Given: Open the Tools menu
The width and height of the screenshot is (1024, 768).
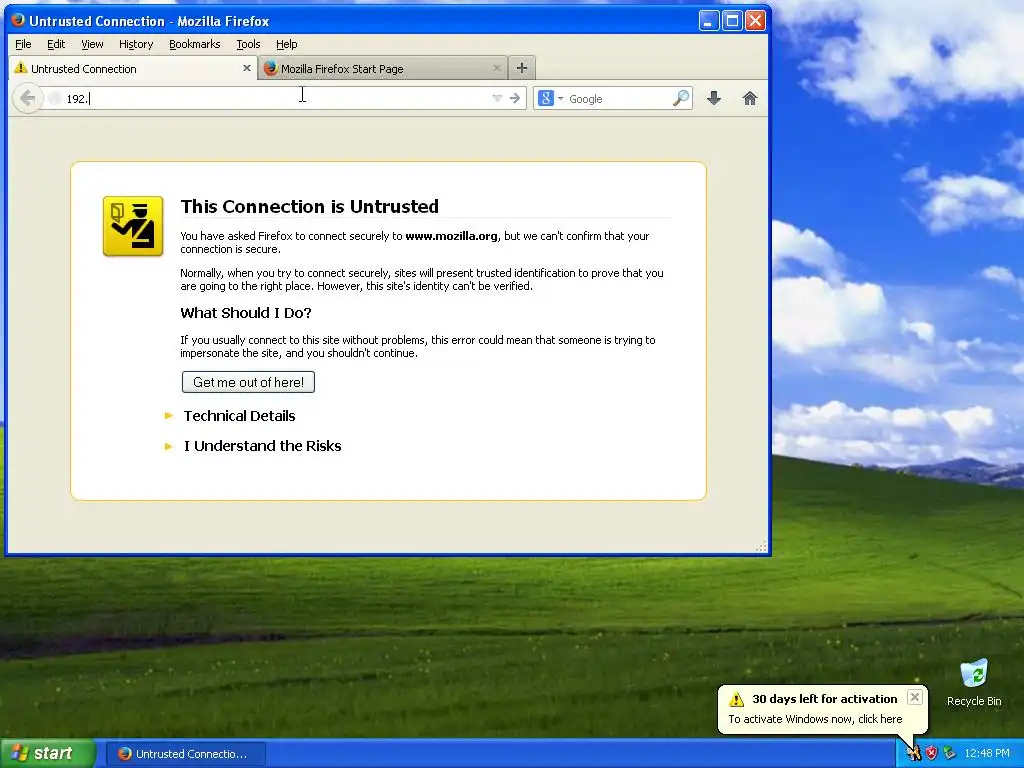Looking at the screenshot, I should click(x=248, y=44).
